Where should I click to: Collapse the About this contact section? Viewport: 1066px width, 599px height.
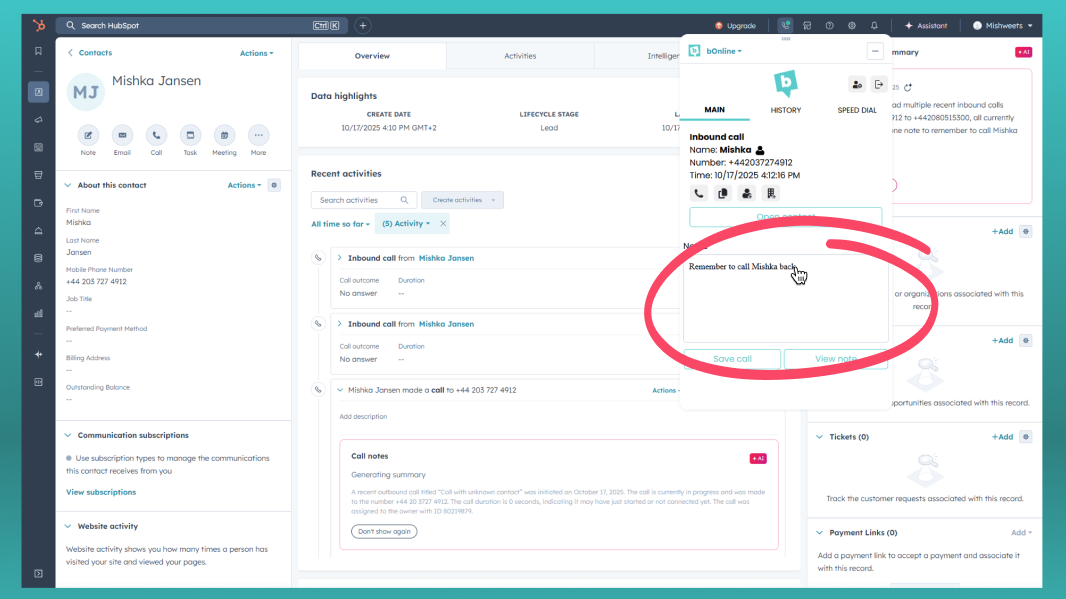(x=68, y=185)
